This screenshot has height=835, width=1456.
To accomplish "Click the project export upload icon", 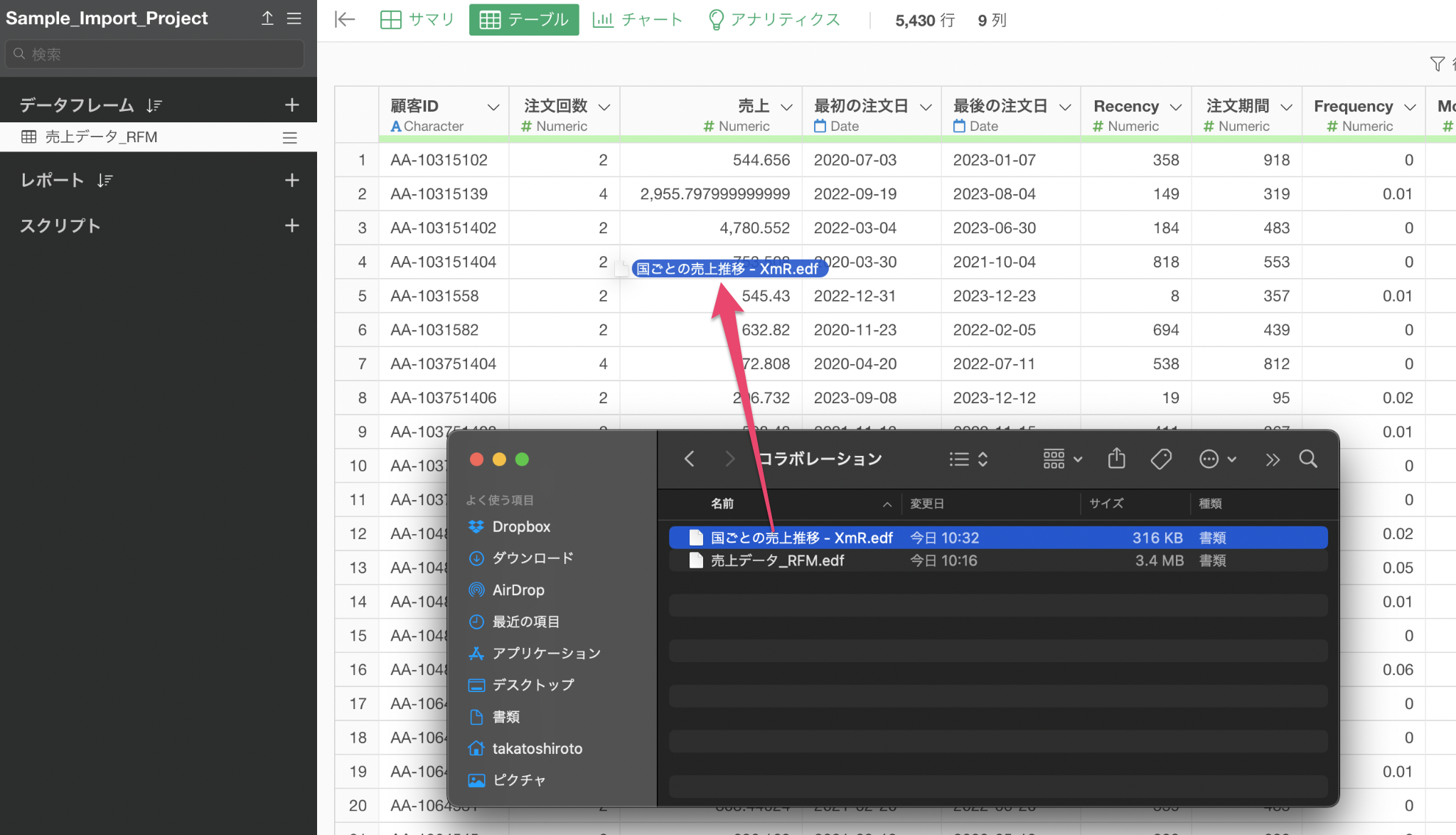I will coord(267,18).
